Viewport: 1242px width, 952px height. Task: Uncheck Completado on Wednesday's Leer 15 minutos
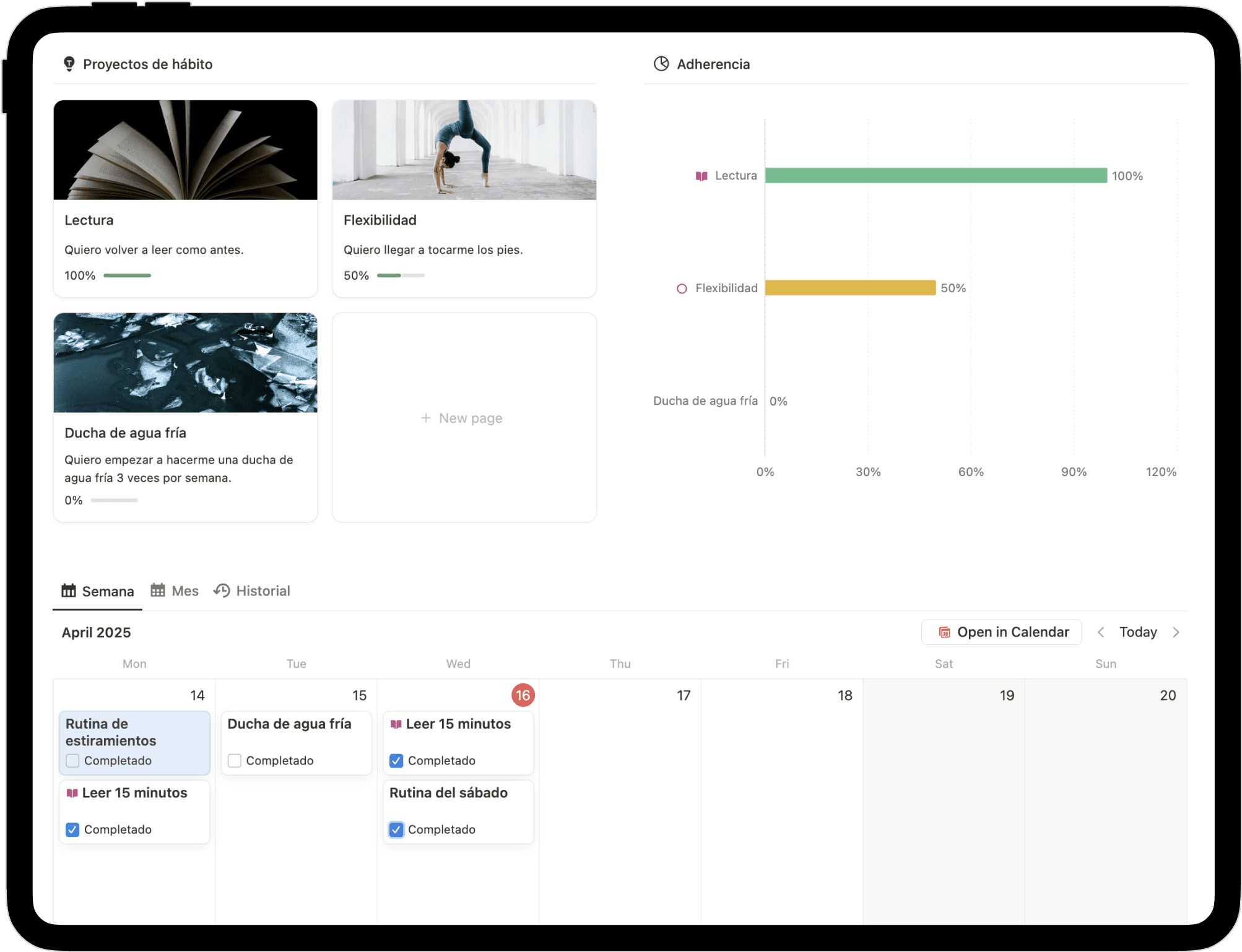(x=396, y=761)
